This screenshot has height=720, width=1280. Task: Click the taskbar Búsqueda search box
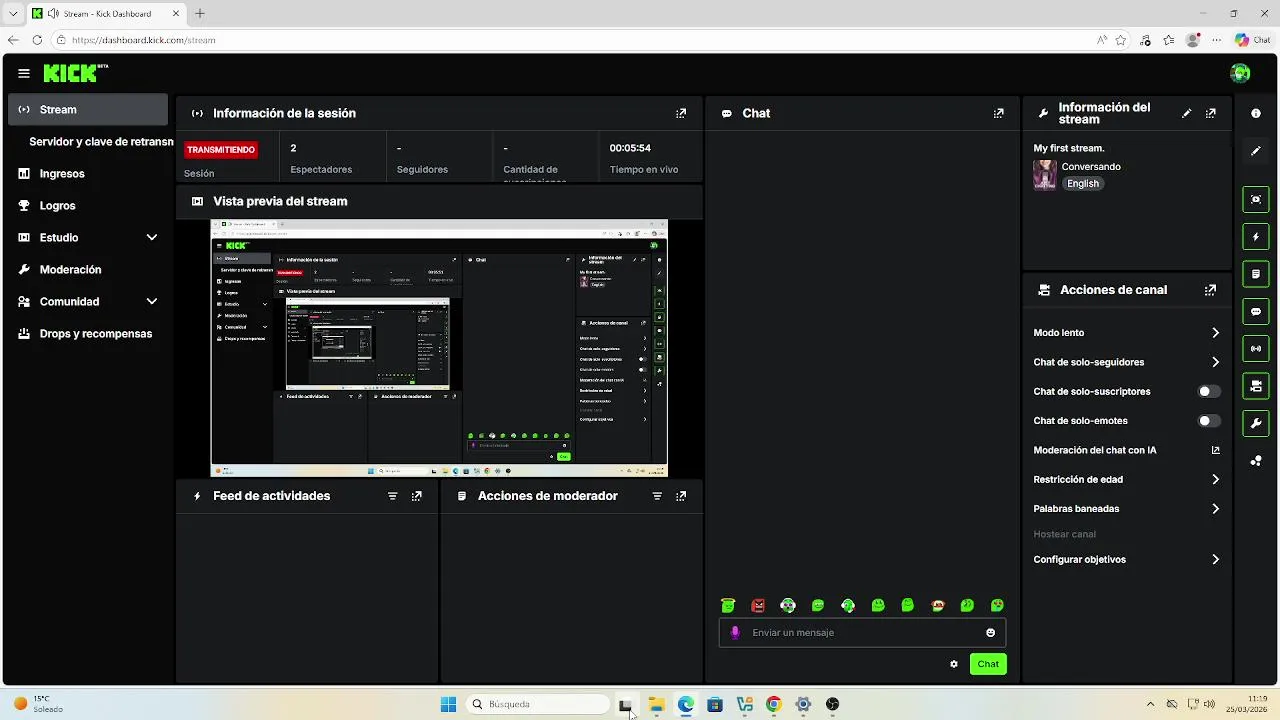(x=538, y=704)
